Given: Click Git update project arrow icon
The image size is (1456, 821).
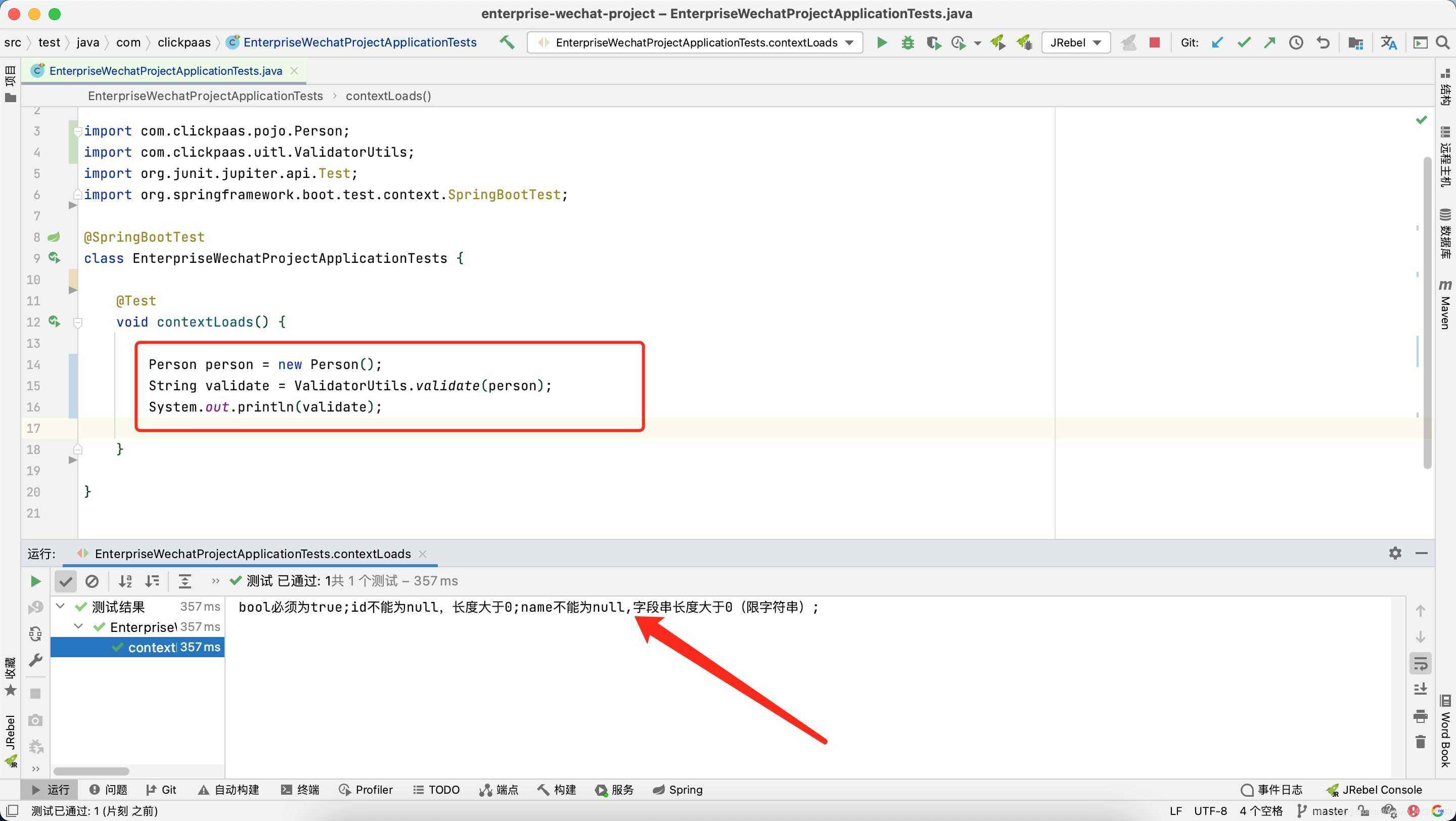Looking at the screenshot, I should (1217, 42).
